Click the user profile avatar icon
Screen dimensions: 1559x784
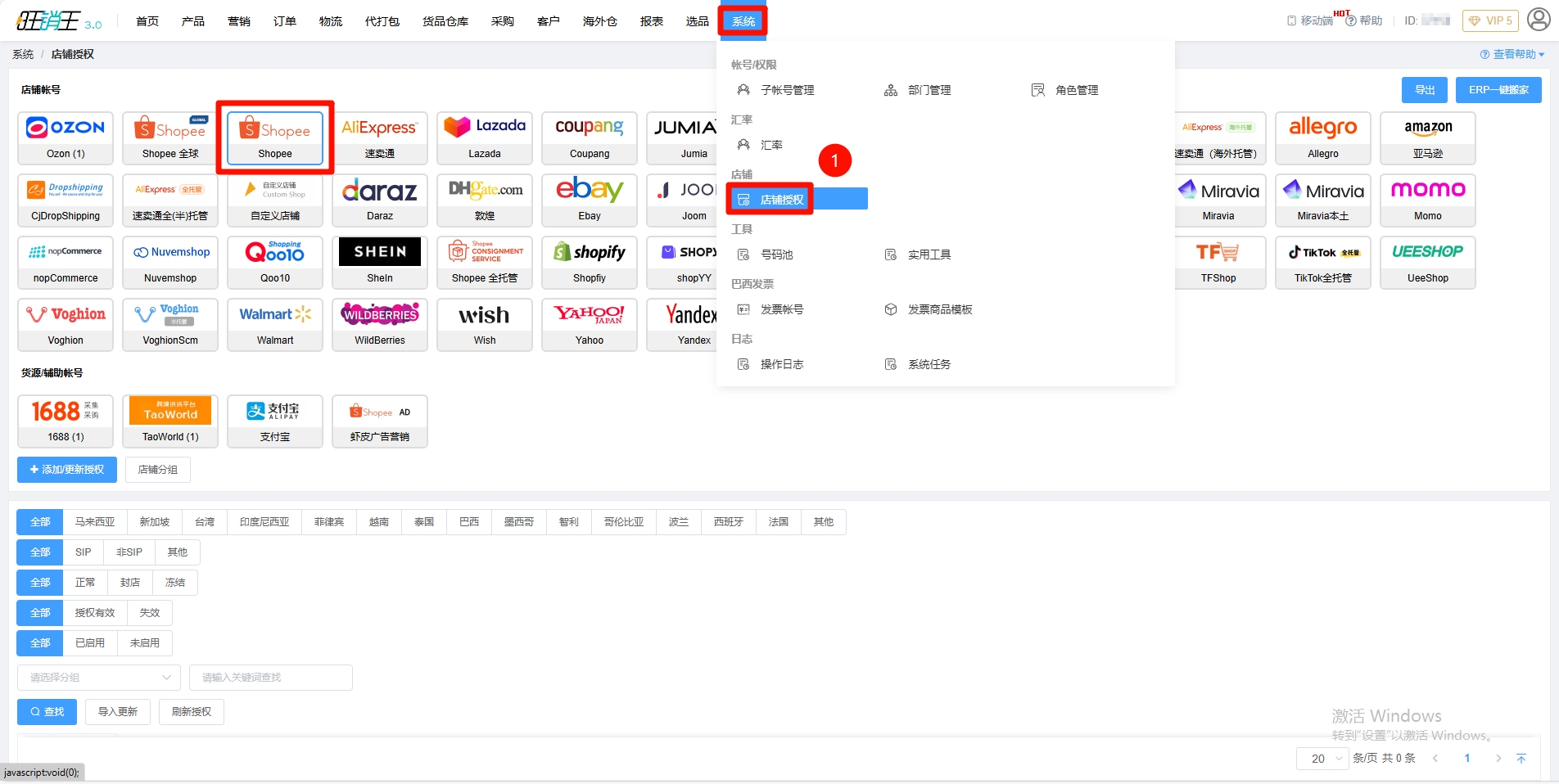(1539, 20)
